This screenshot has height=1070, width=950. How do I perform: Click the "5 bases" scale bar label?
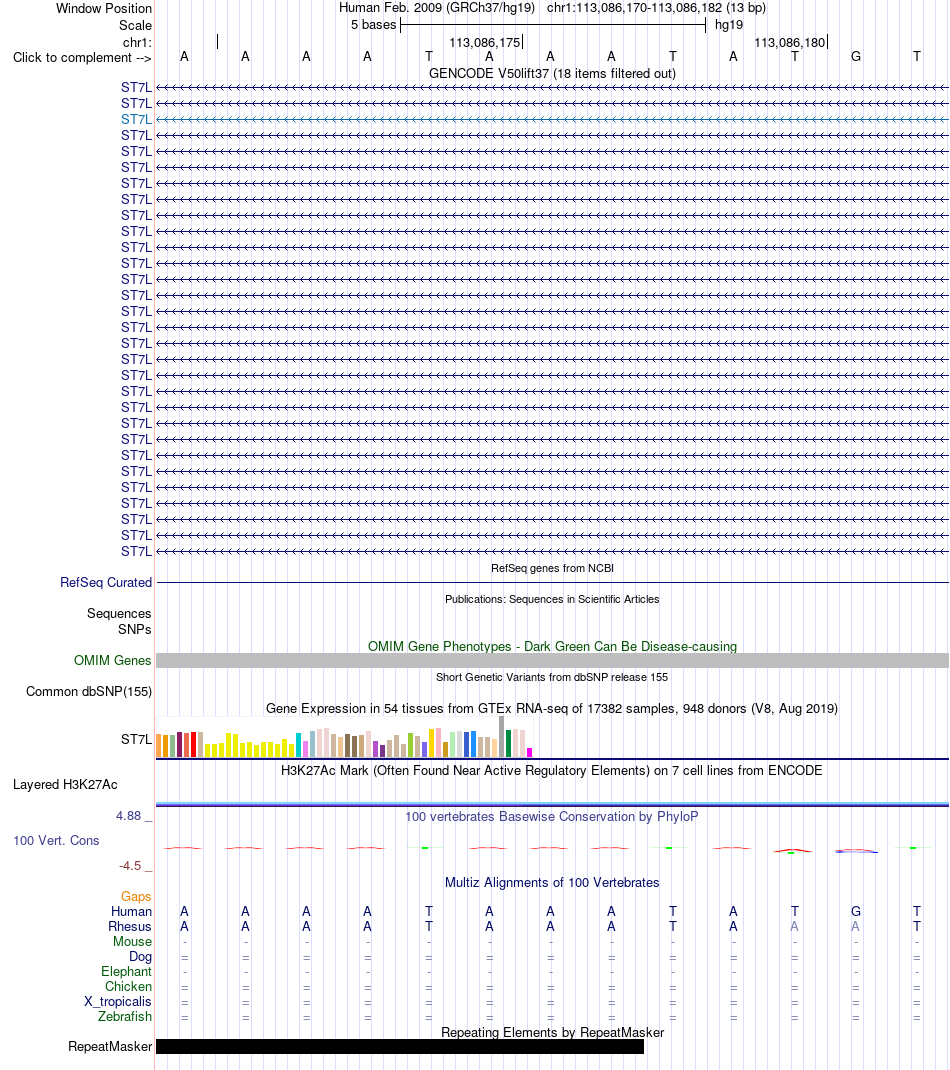pyautogui.click(x=373, y=25)
